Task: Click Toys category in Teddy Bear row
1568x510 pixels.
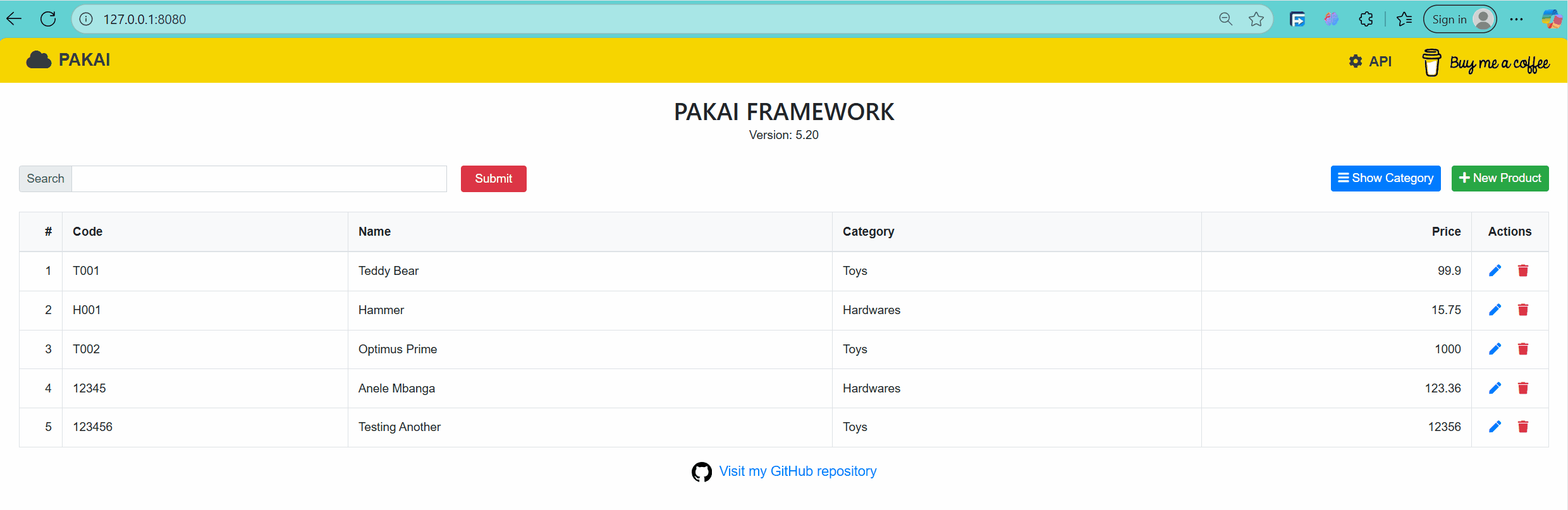Action: coord(855,270)
